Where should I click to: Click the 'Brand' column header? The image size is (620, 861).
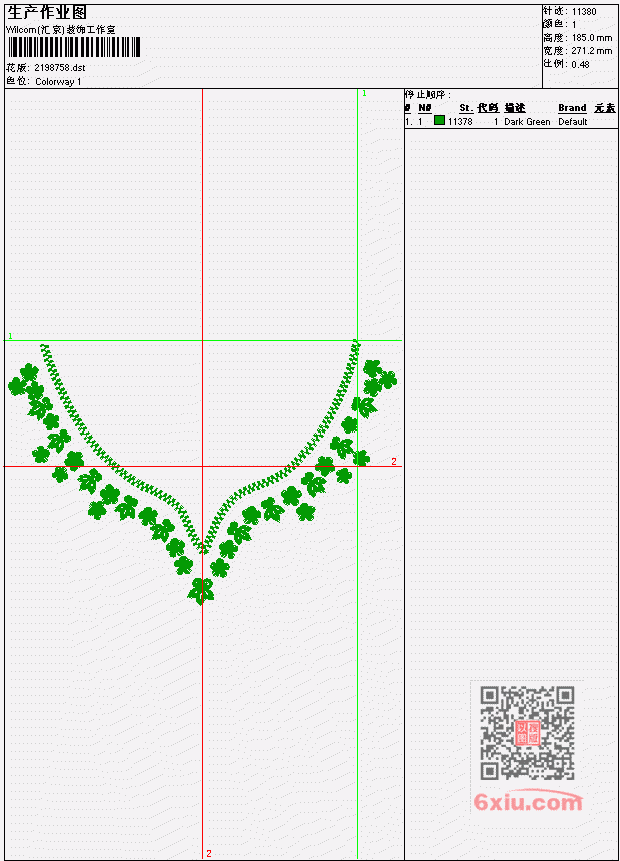(572, 108)
